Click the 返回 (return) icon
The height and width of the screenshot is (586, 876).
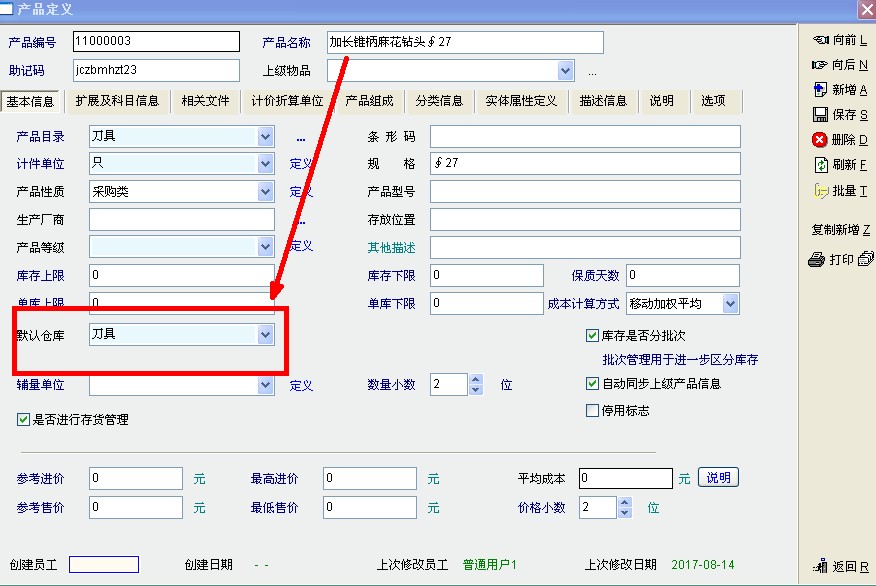(820, 567)
